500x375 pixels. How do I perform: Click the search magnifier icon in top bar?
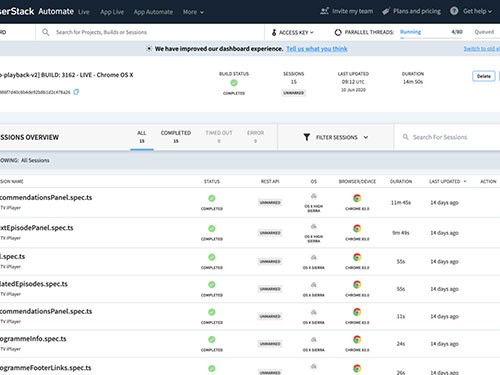point(46,32)
